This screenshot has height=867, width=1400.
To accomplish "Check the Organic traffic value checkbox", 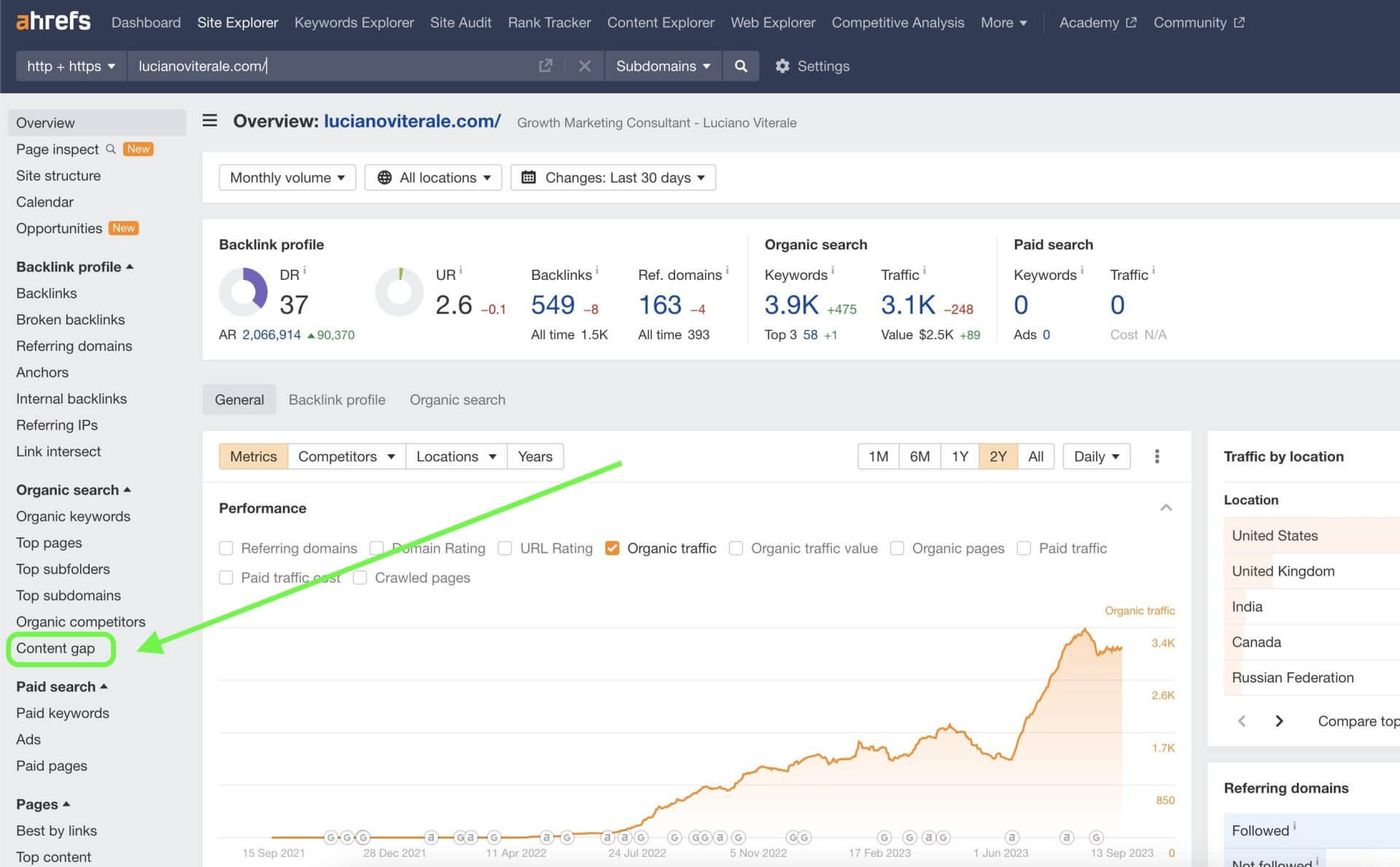I will pyautogui.click(x=736, y=548).
